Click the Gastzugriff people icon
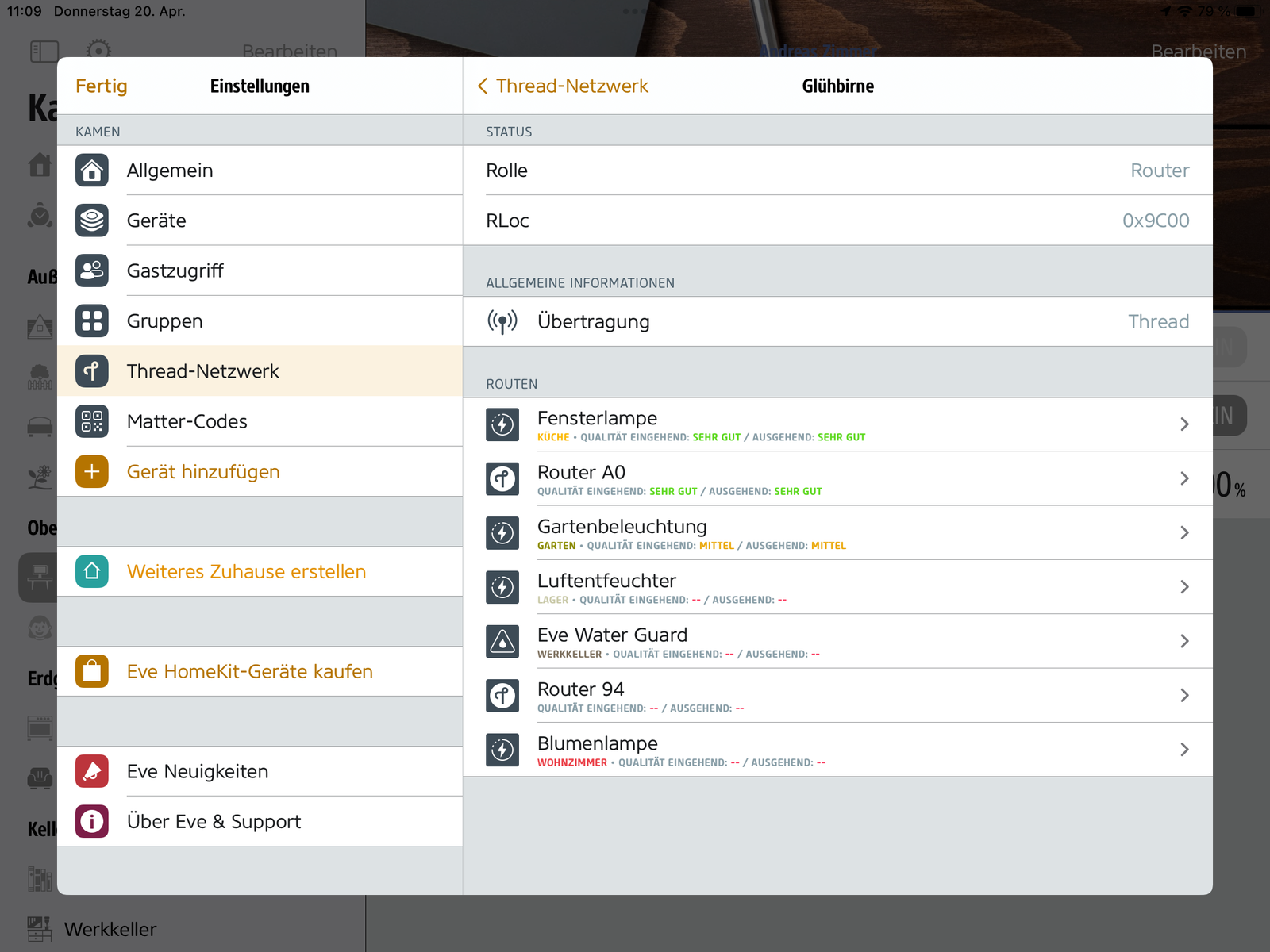The image size is (1270, 952). tap(92, 271)
